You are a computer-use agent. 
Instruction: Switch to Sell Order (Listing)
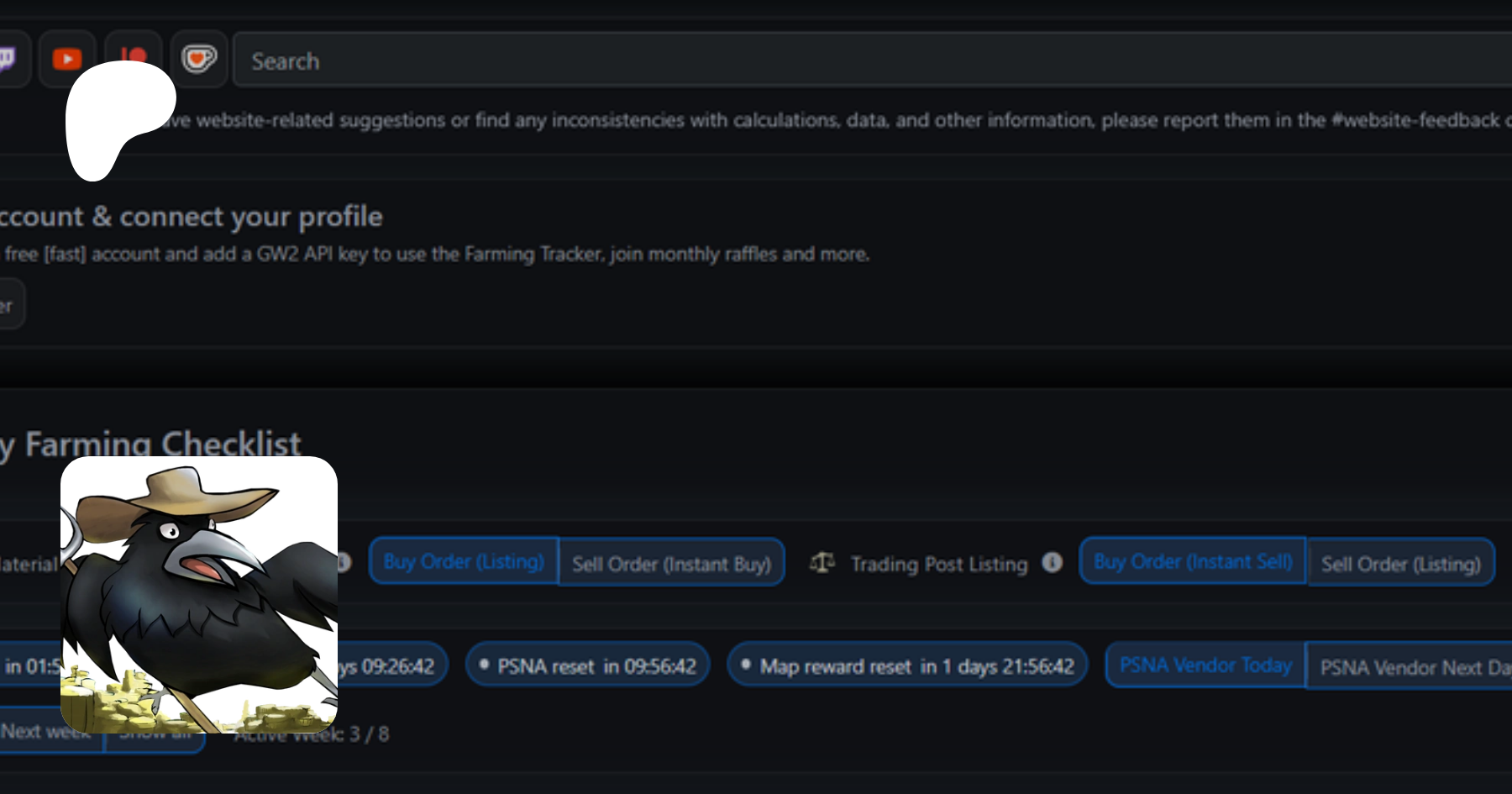coord(1400,563)
